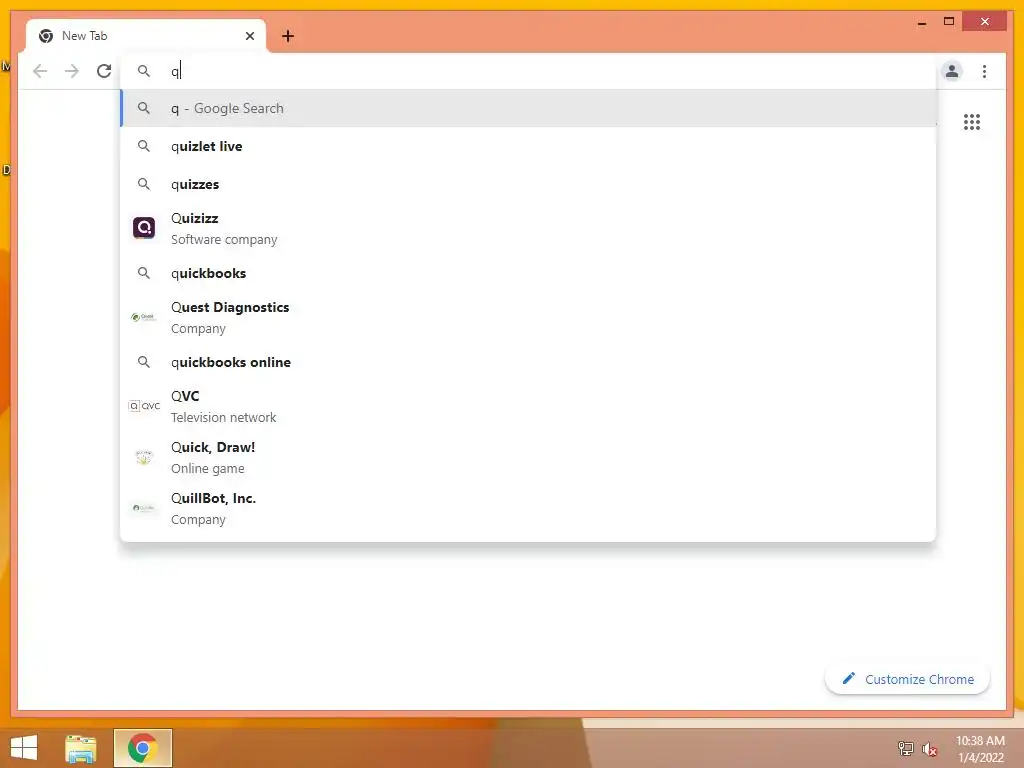Close the New Tab tab
Image resolution: width=1024 pixels, height=768 pixels.
click(249, 36)
